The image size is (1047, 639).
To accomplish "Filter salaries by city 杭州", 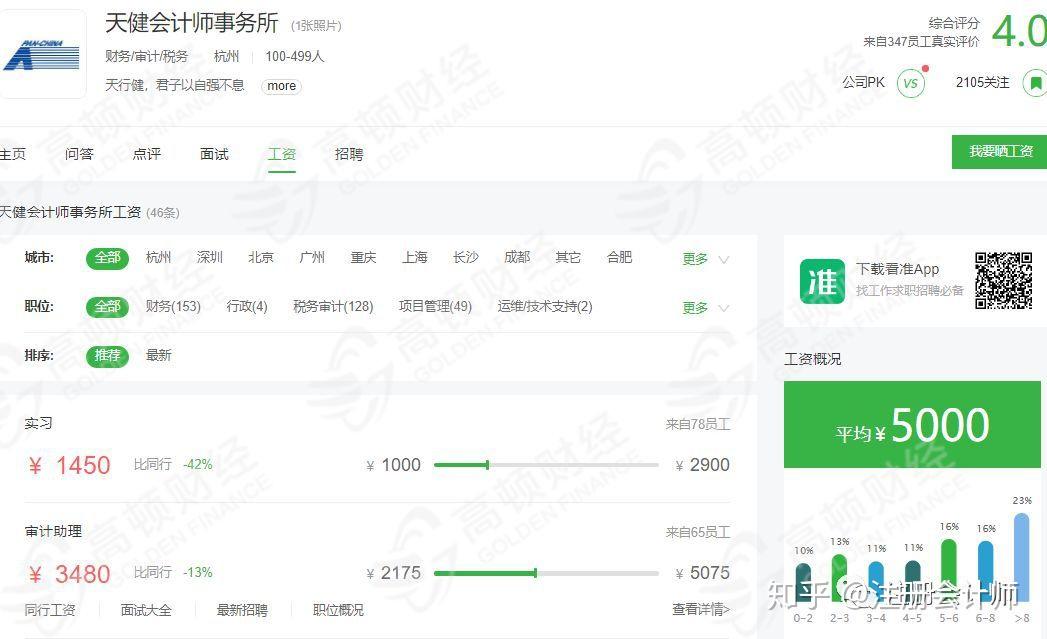I will point(158,258).
